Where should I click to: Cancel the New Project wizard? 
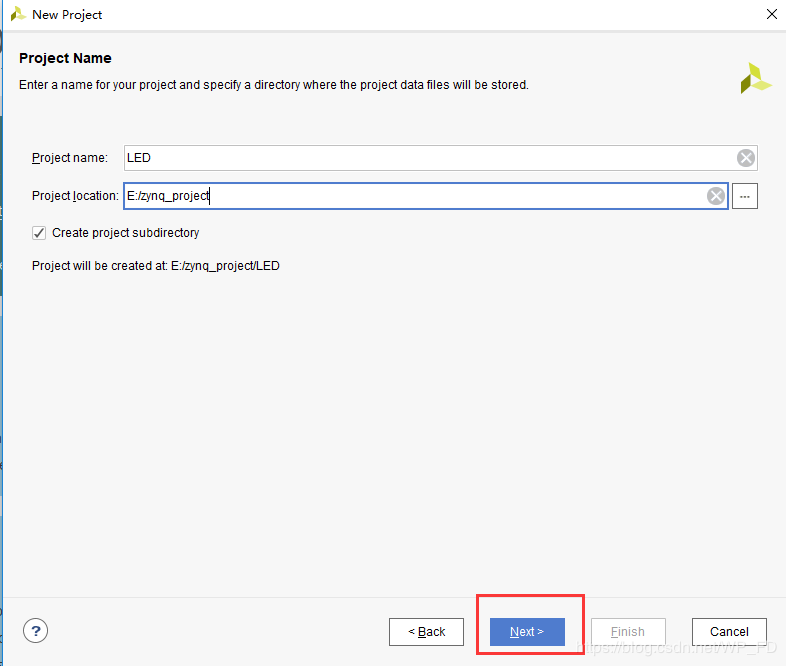click(x=729, y=632)
